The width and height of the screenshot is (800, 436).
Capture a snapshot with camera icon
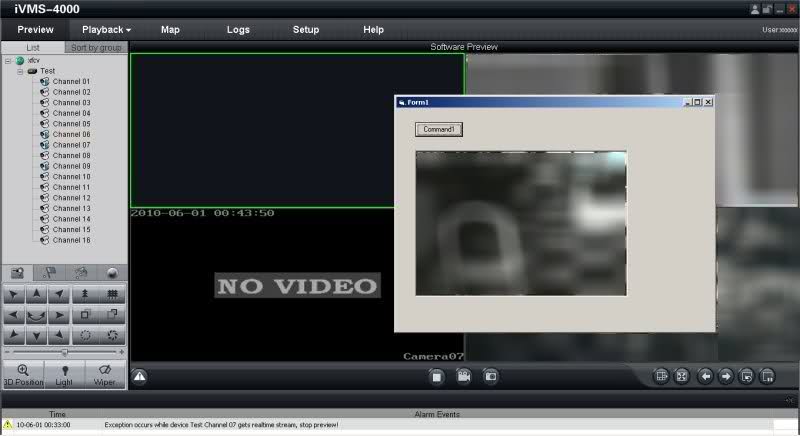tap(491, 376)
